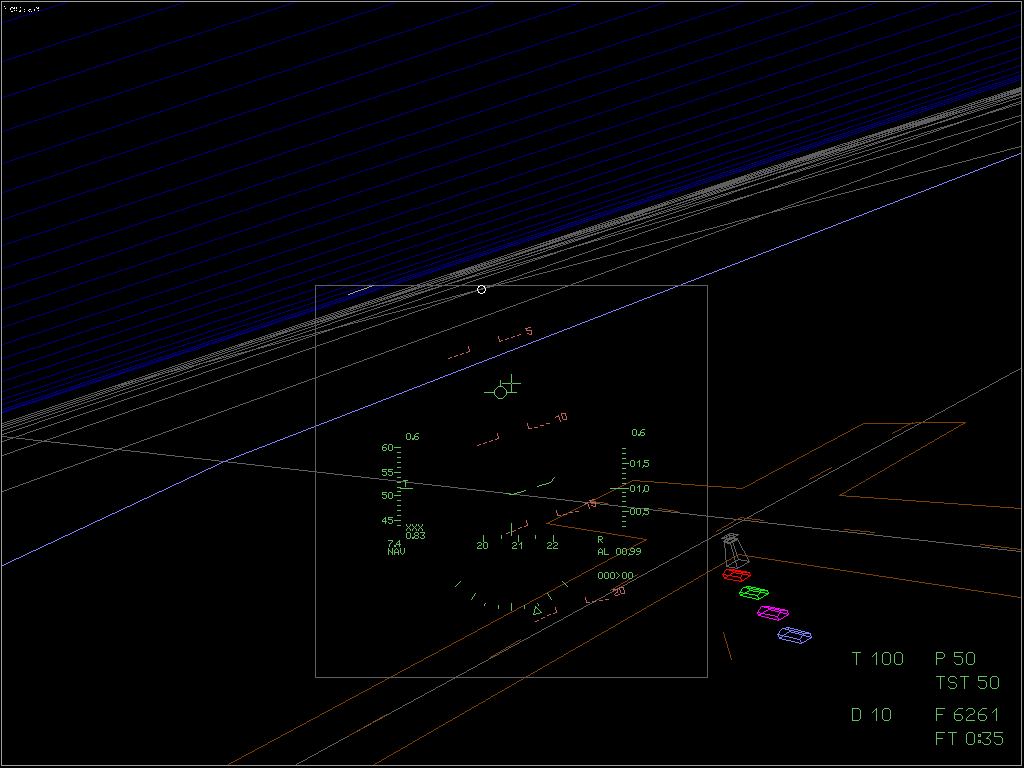Click the '0.83' value under XXX
The height and width of the screenshot is (768, 1024).
pos(415,536)
